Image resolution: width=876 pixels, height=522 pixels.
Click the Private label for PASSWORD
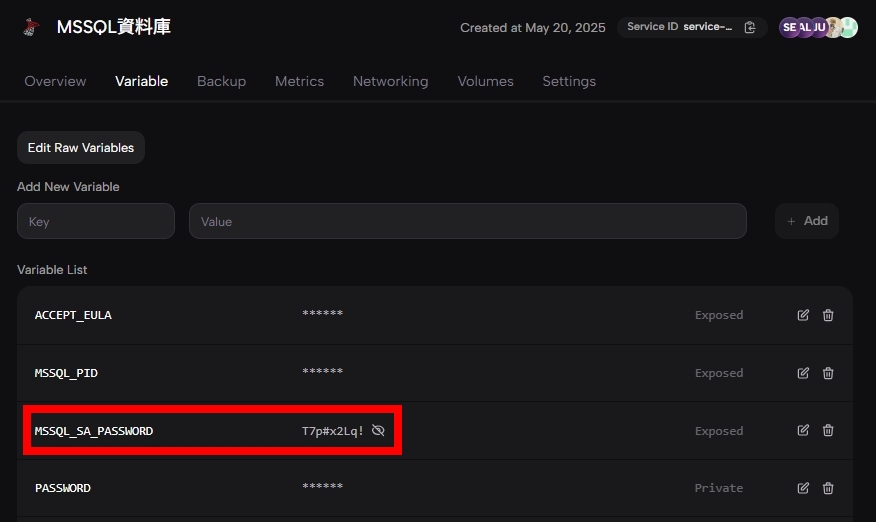(x=718, y=488)
